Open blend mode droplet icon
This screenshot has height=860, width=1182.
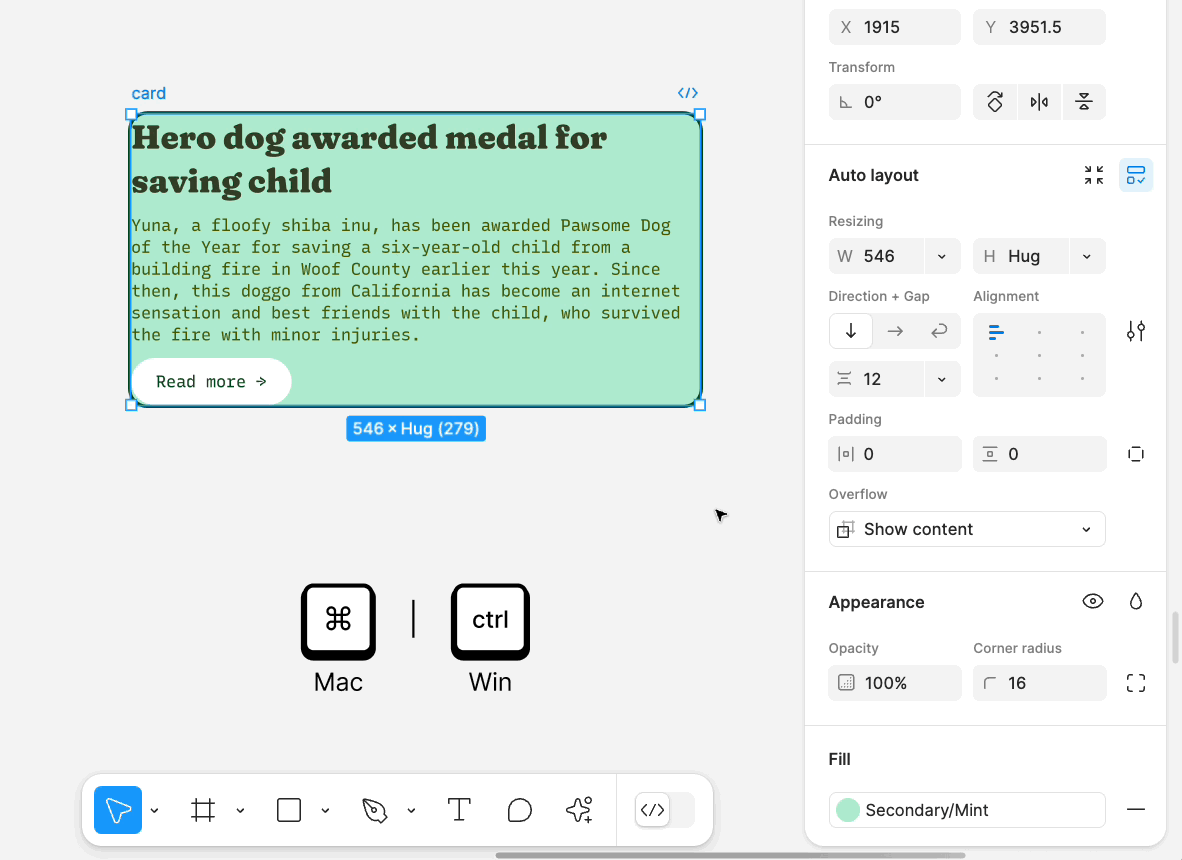click(x=1136, y=601)
